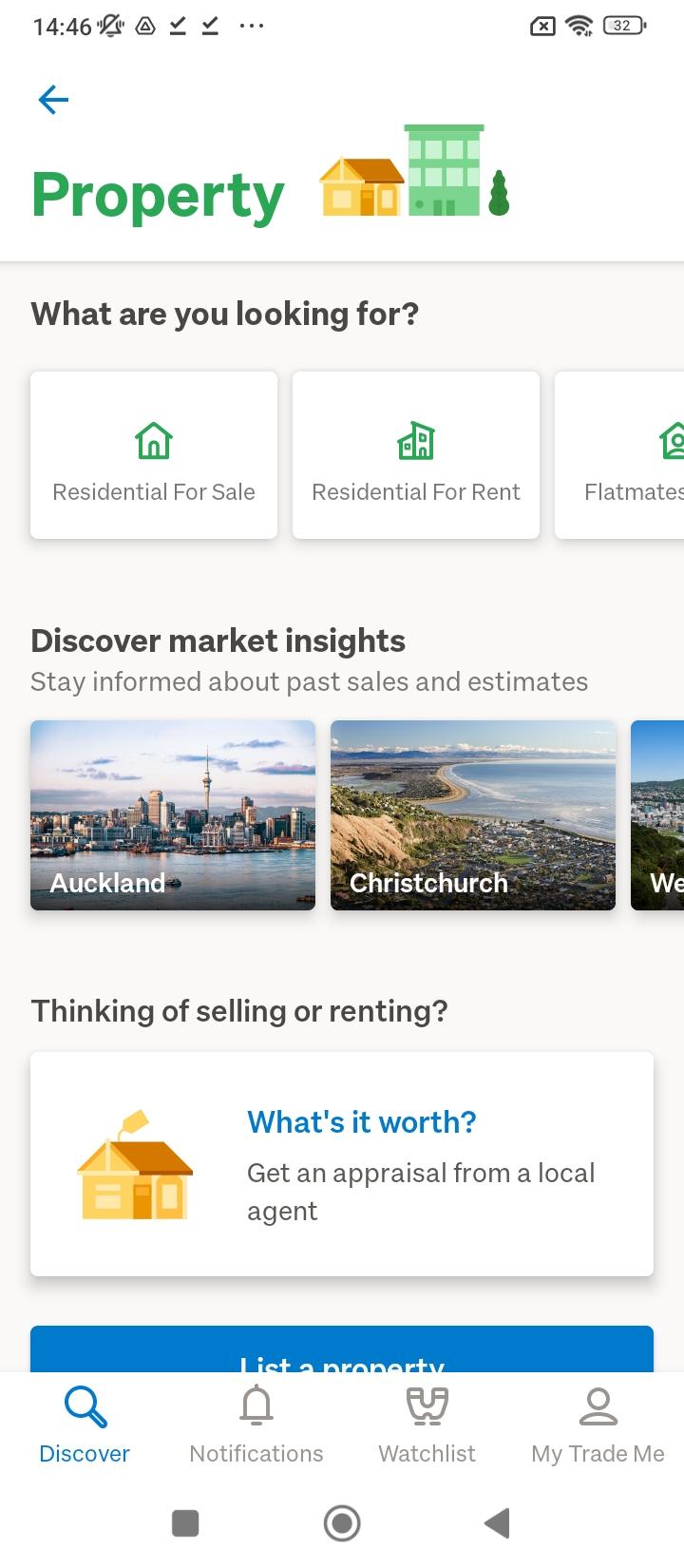The image size is (684, 1568).
Task: Follow the "What's it worth?" link
Action: (362, 1122)
